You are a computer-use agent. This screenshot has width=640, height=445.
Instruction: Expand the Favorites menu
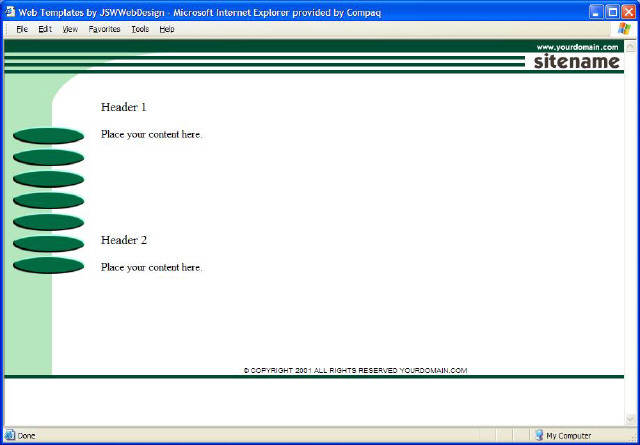[x=104, y=29]
